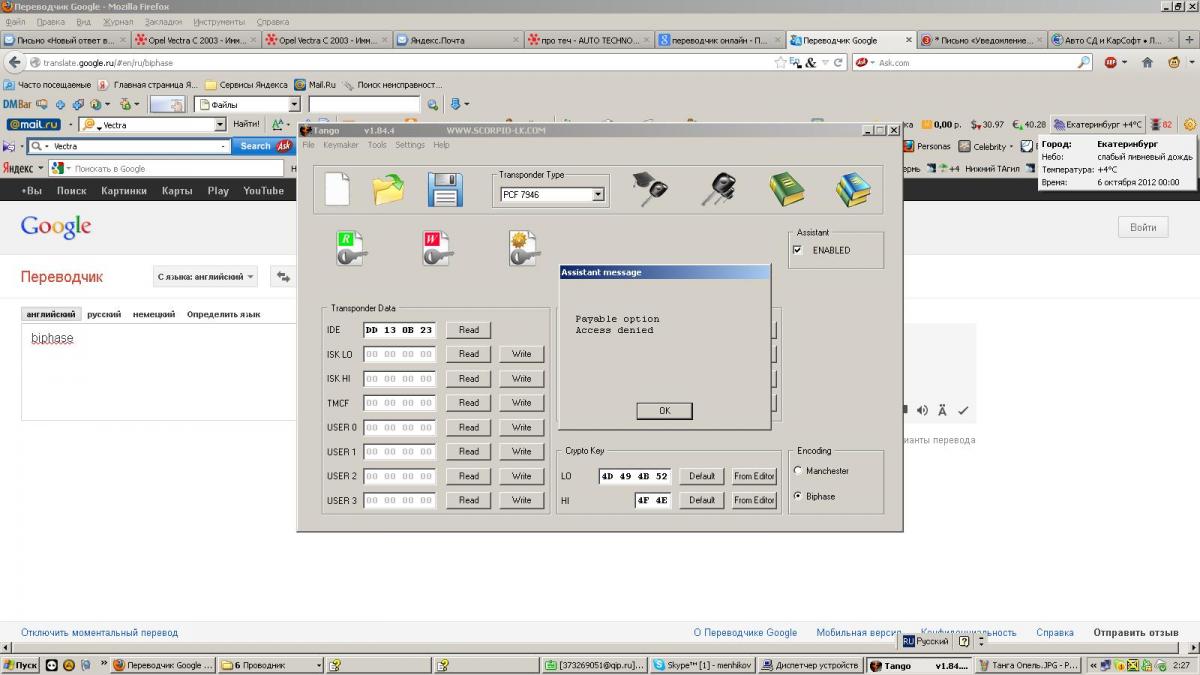Focus the Firefox URL address bar
This screenshot has width=1200, height=675.
point(400,62)
